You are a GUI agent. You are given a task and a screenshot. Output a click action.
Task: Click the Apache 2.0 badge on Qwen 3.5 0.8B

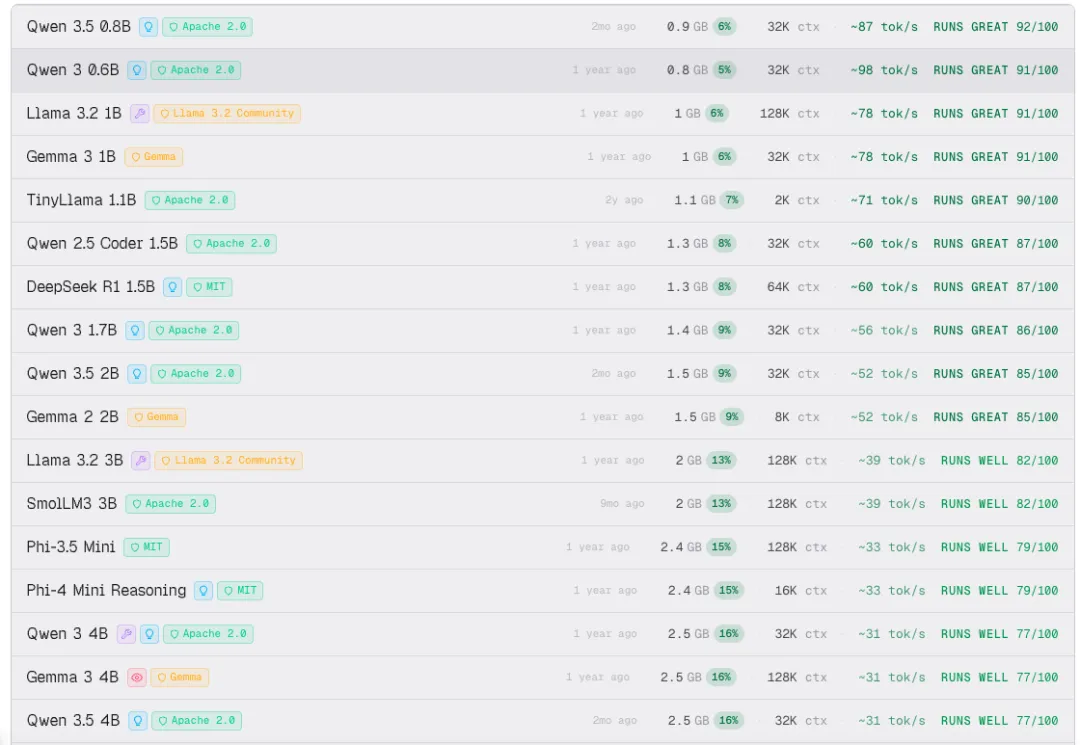click(207, 27)
